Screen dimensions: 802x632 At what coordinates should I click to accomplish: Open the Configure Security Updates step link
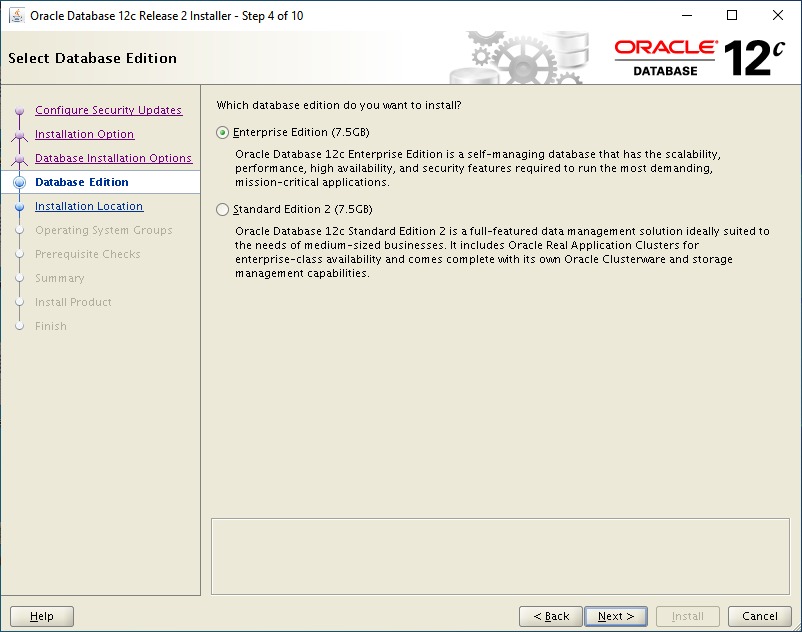point(108,110)
